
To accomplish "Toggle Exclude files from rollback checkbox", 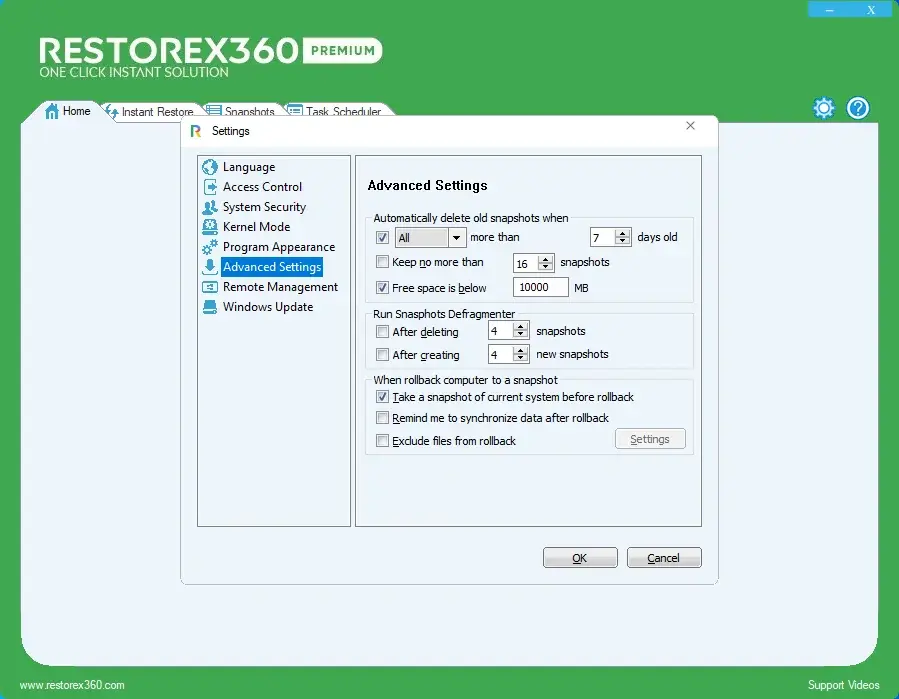I will click(382, 441).
